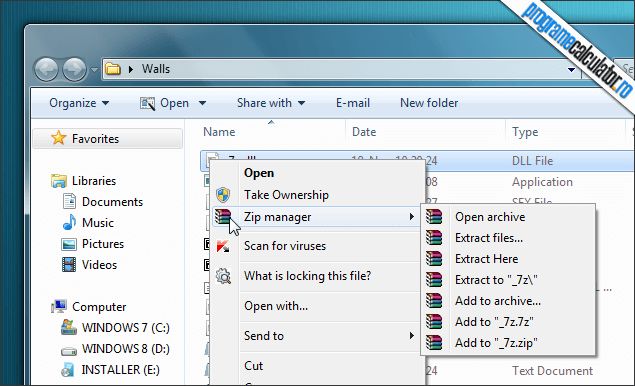Click the WINDOWS 8 drive icon
635x386 pixels.
pos(69,351)
